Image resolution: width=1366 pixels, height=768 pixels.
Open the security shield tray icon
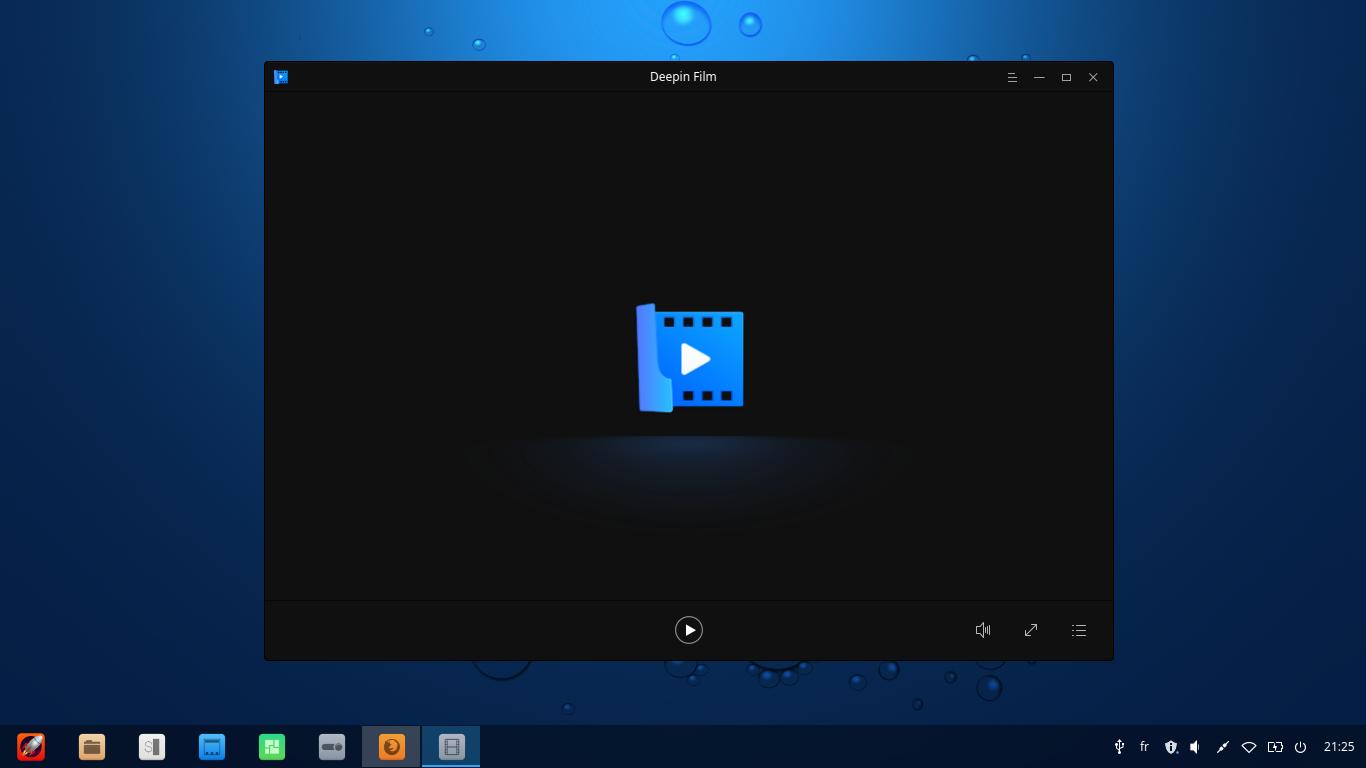coord(1171,747)
